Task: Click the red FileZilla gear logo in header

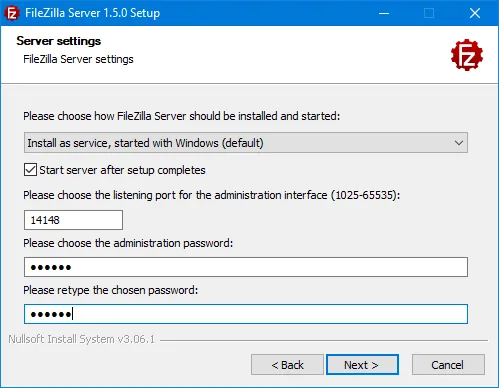Action: (x=467, y=55)
